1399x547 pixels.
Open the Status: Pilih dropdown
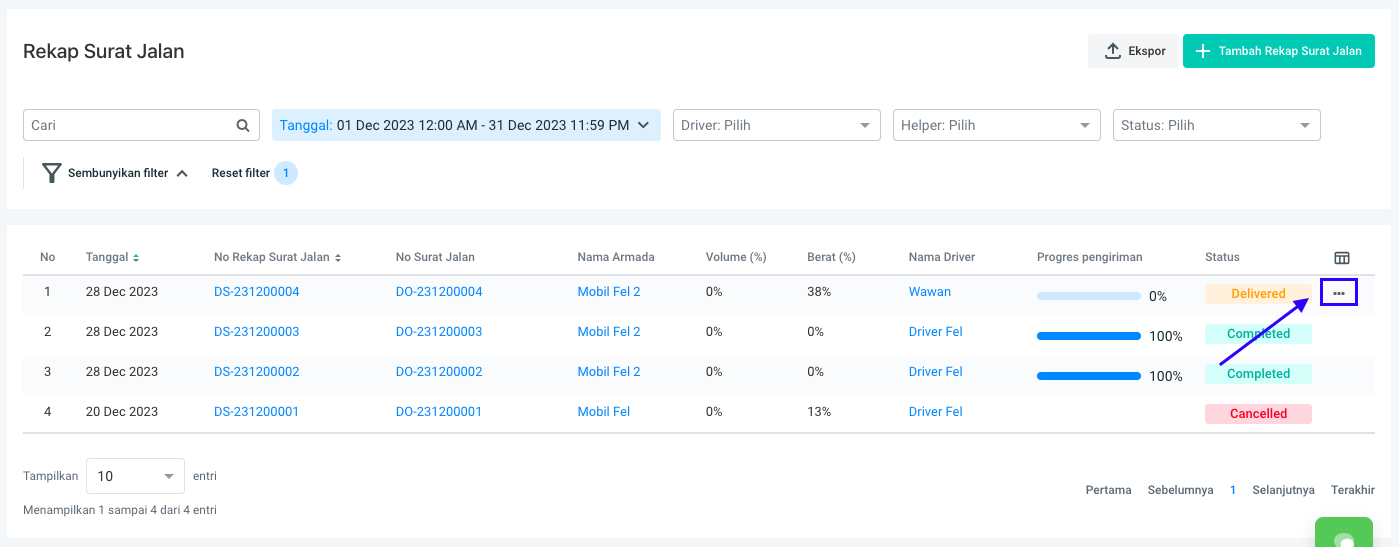[x=1216, y=125]
